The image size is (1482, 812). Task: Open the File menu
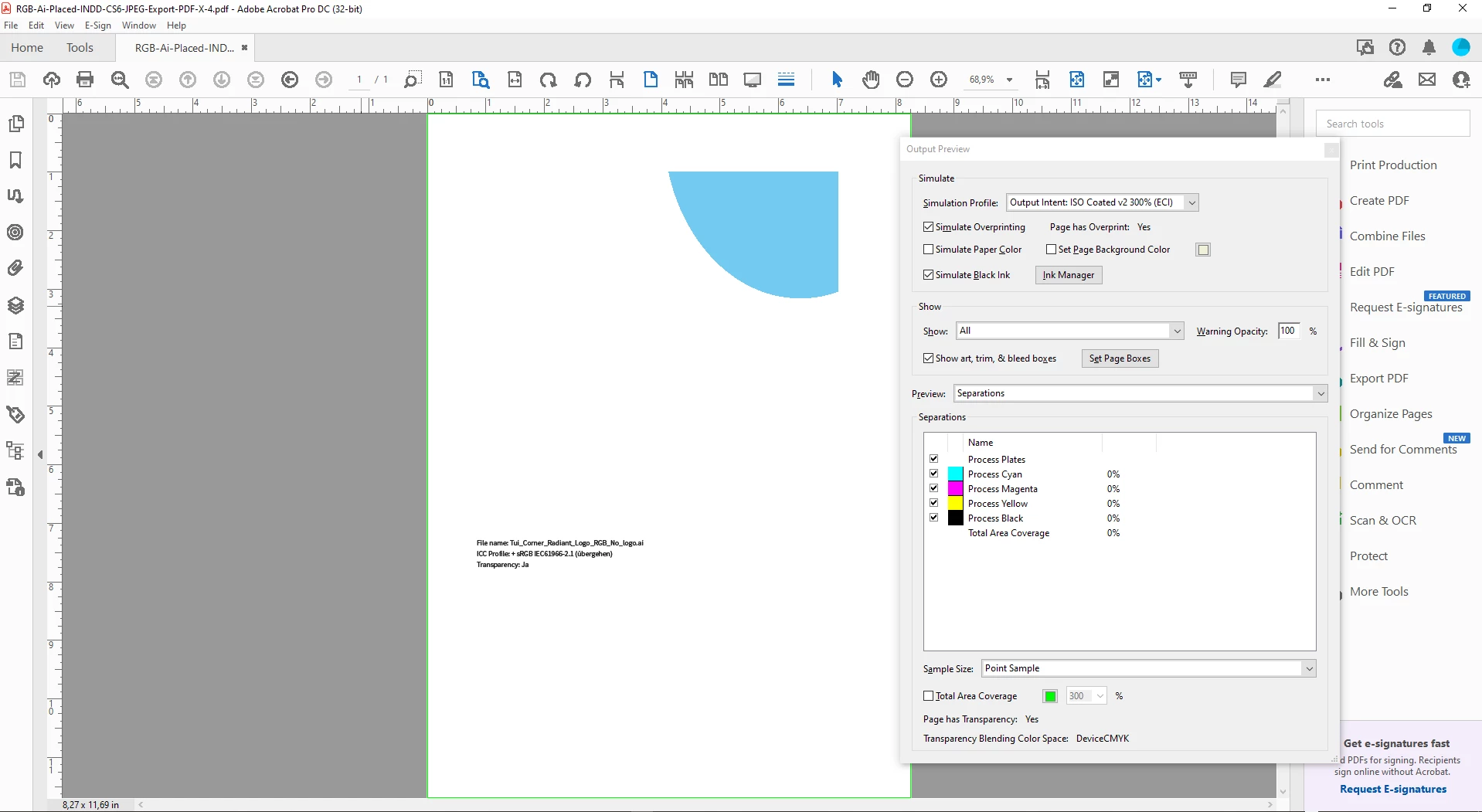tap(11, 25)
